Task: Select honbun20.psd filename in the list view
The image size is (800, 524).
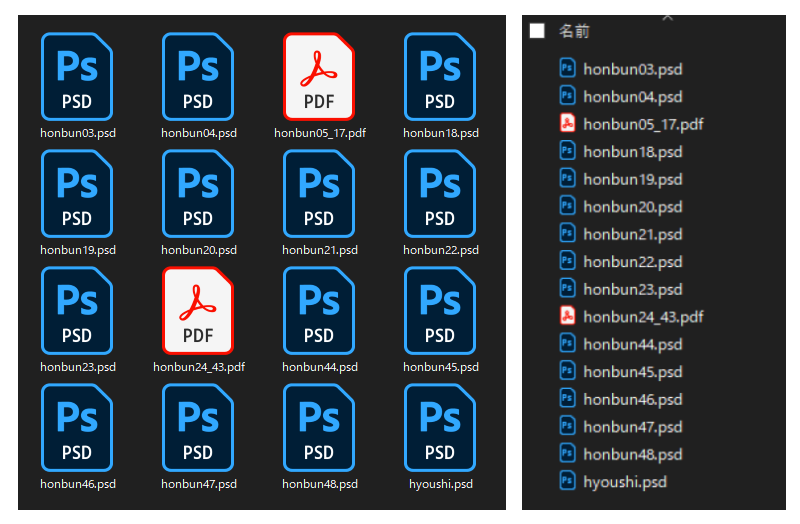Action: (x=632, y=207)
